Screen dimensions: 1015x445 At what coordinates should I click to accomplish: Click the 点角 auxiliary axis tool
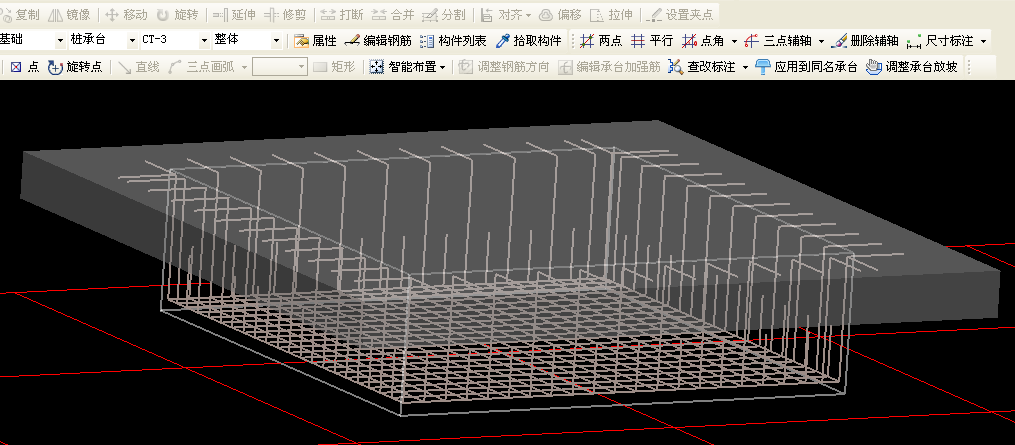pyautogui.click(x=703, y=41)
